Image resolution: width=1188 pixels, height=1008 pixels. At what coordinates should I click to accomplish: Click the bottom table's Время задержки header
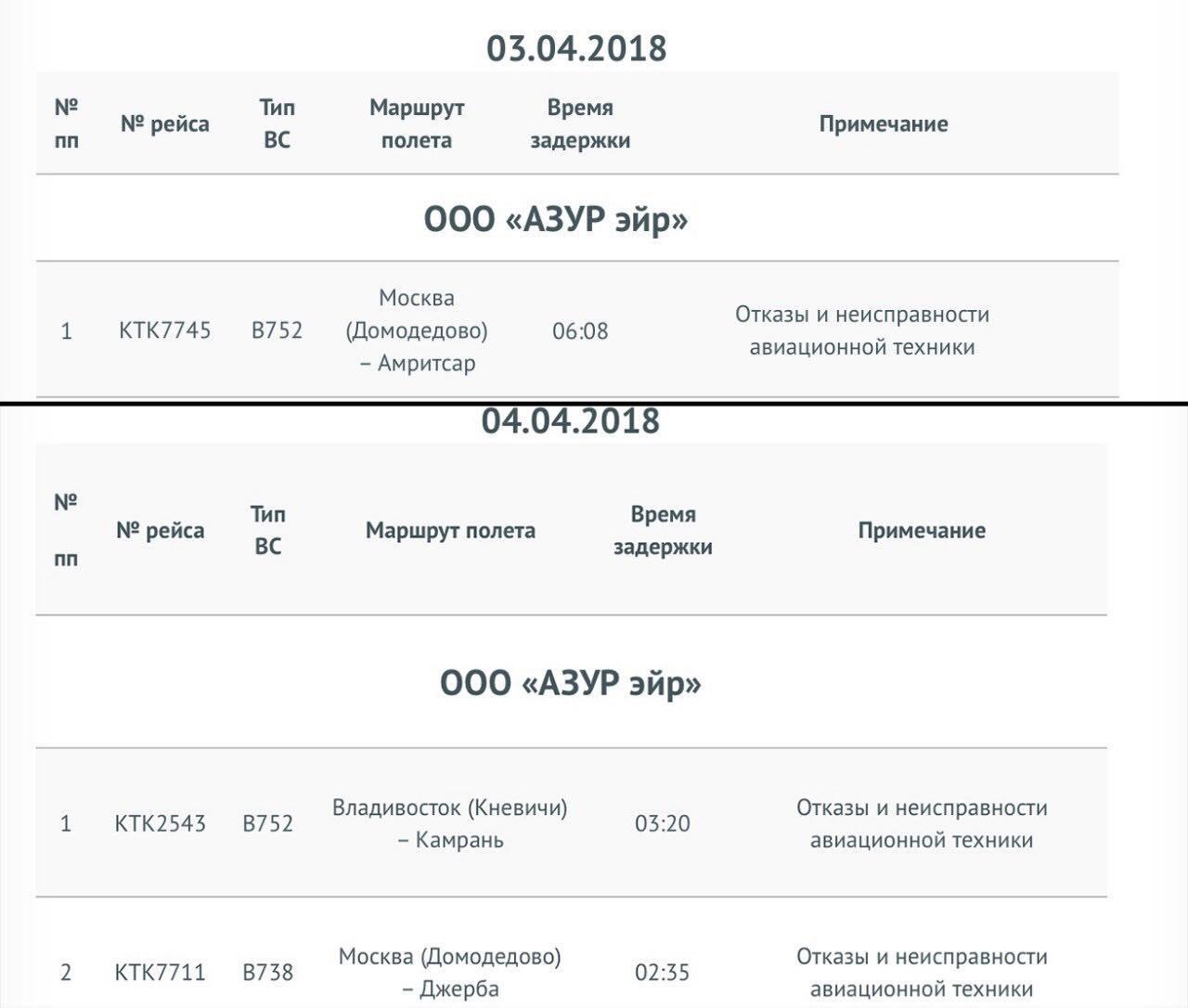(x=663, y=530)
